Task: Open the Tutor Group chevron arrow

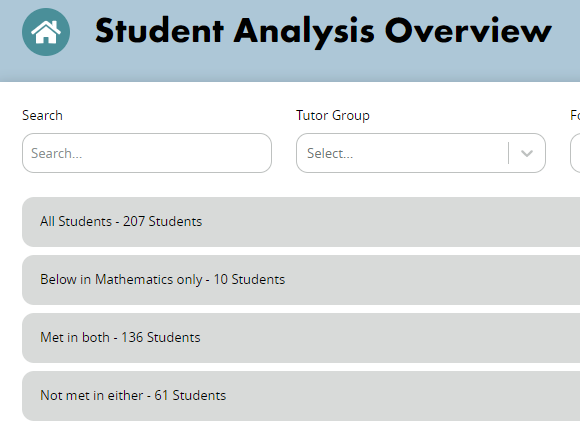Action: coord(527,153)
